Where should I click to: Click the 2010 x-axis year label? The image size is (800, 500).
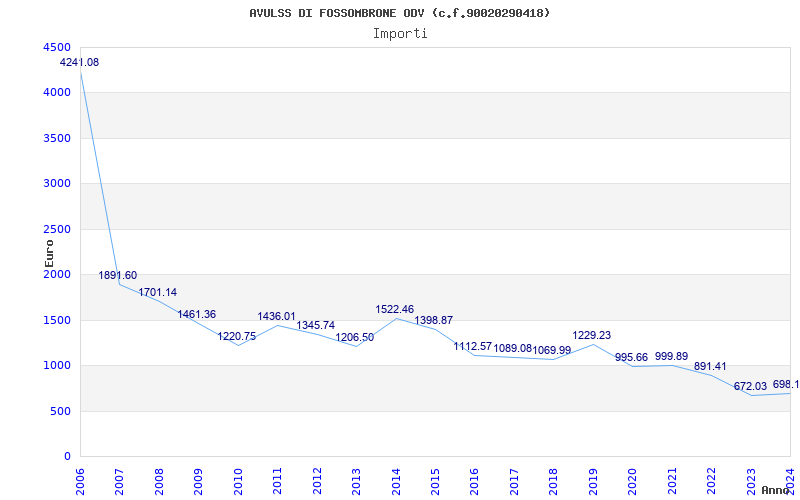pos(238,482)
